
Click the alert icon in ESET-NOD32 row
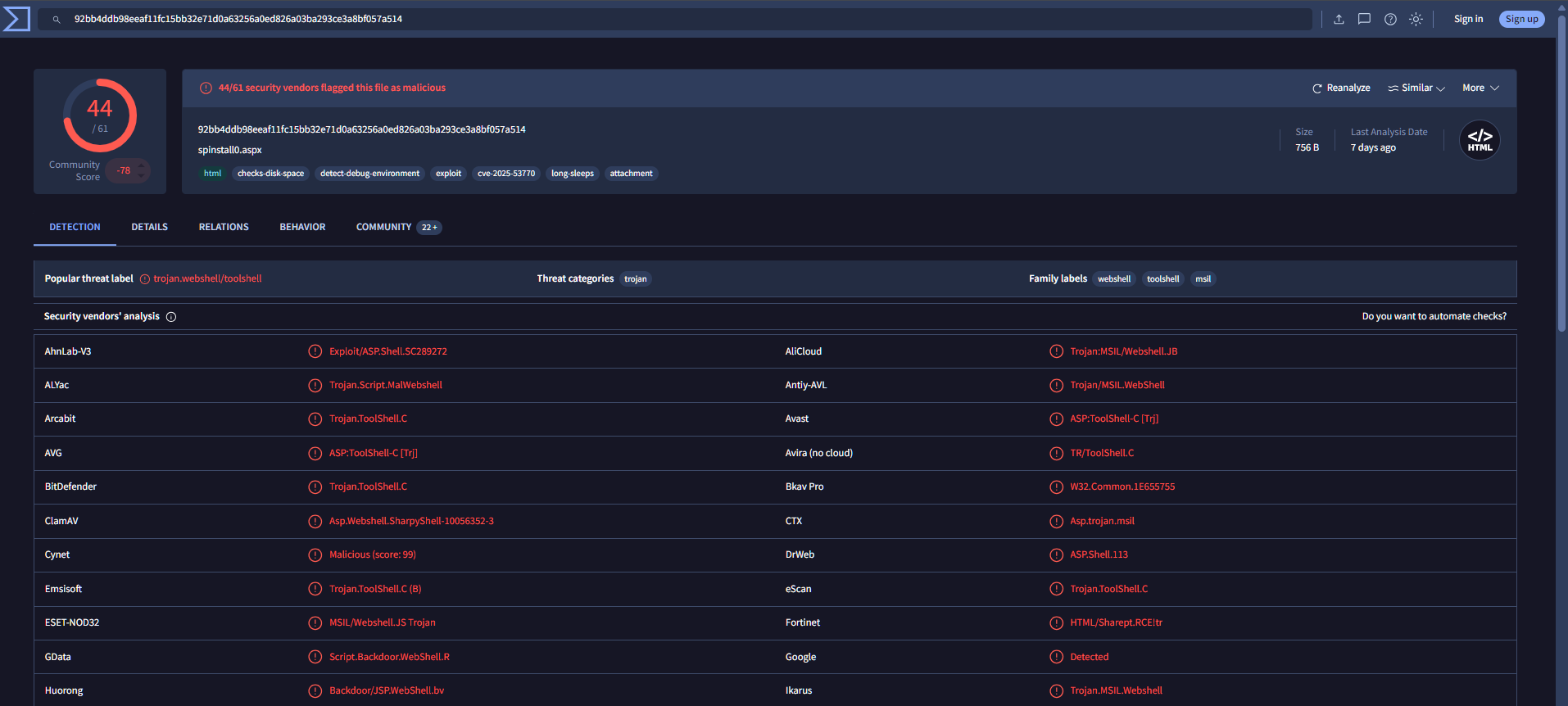tap(315, 622)
